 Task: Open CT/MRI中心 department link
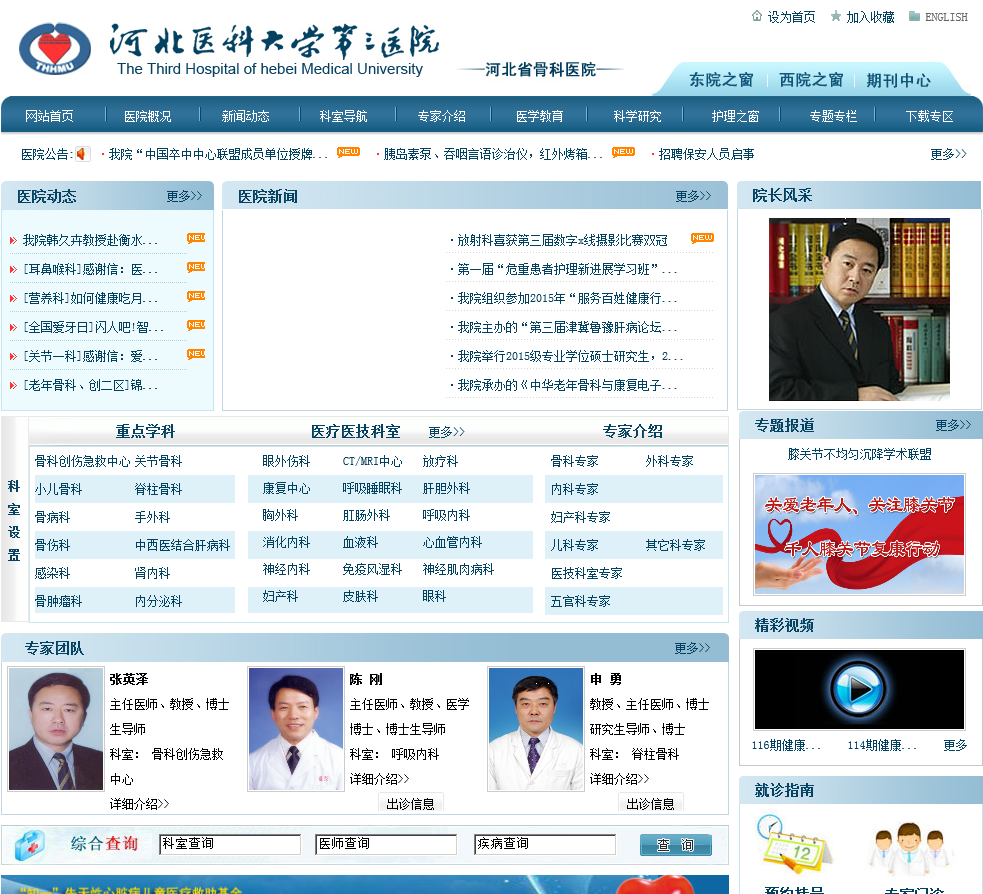372,461
